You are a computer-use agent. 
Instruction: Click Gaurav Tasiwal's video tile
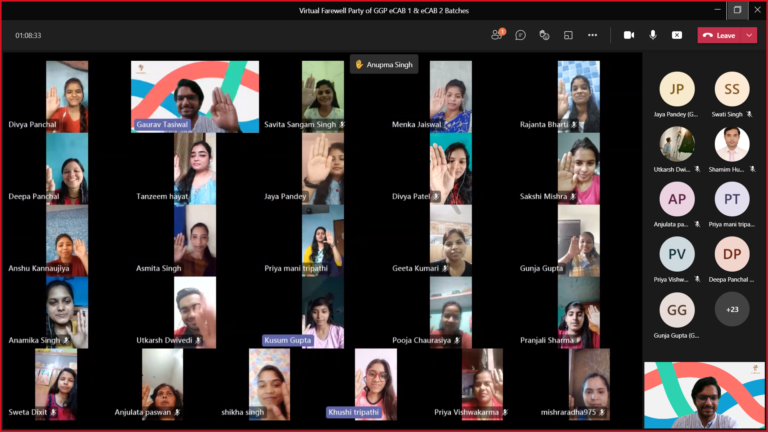(x=194, y=96)
